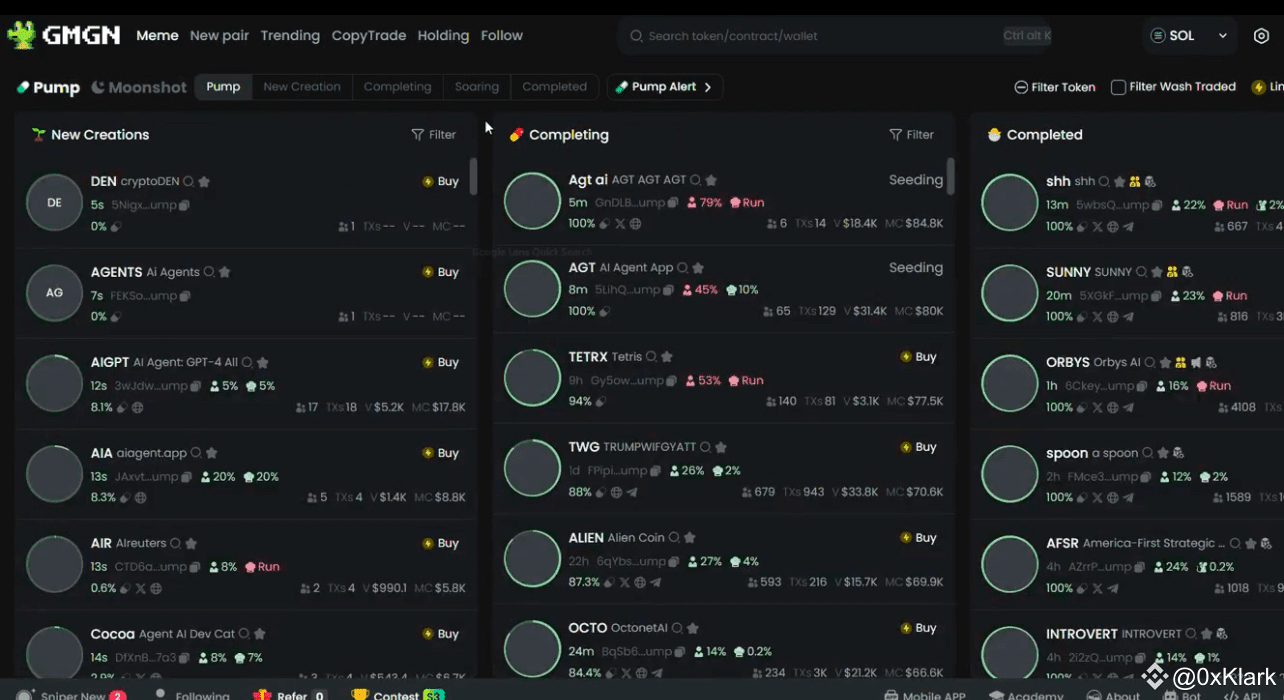This screenshot has width=1284, height=700.
Task: Buy the AIGPT token
Action: coord(440,363)
